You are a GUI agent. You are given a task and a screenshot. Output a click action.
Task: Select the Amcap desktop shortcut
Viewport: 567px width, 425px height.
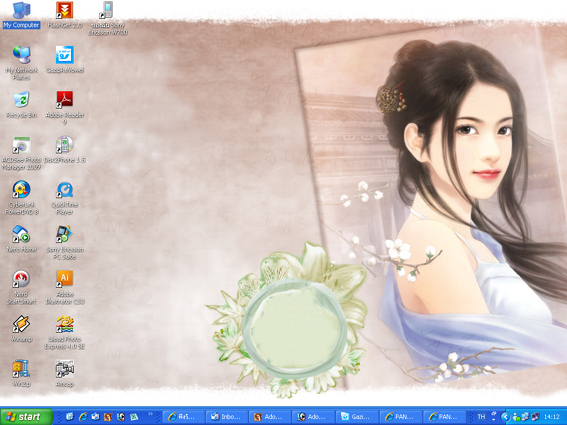(65, 373)
